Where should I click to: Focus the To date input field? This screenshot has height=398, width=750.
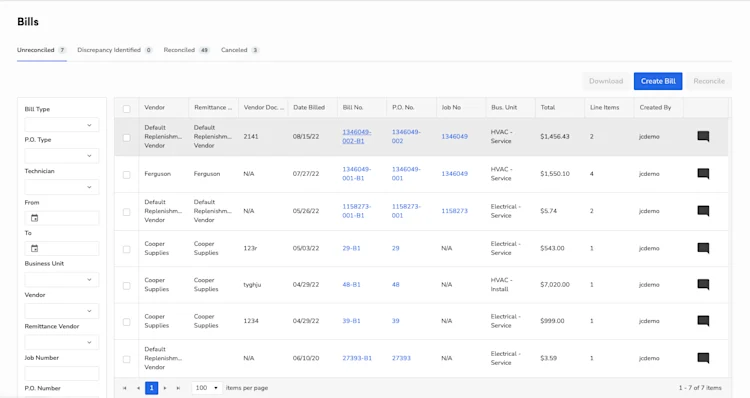[62, 249]
